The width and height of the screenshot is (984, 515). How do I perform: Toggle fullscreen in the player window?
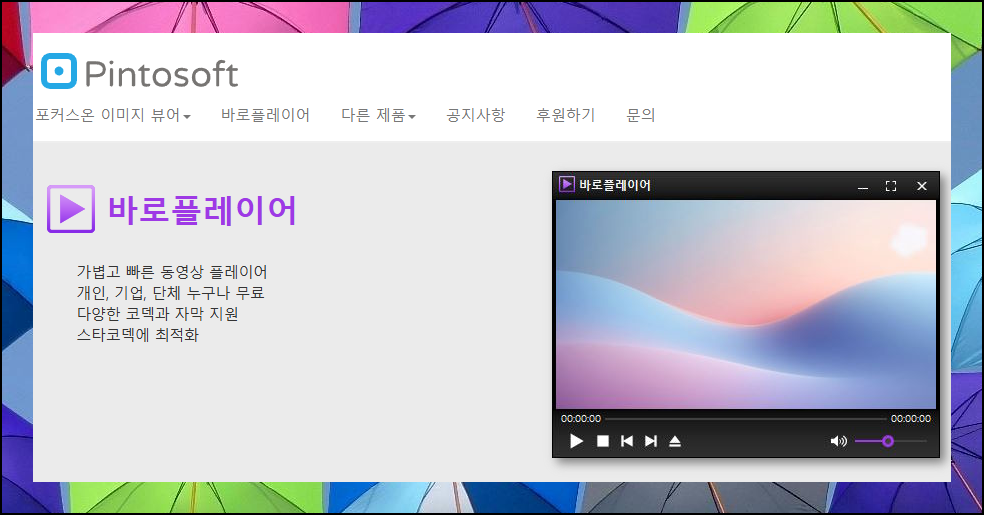click(890, 186)
